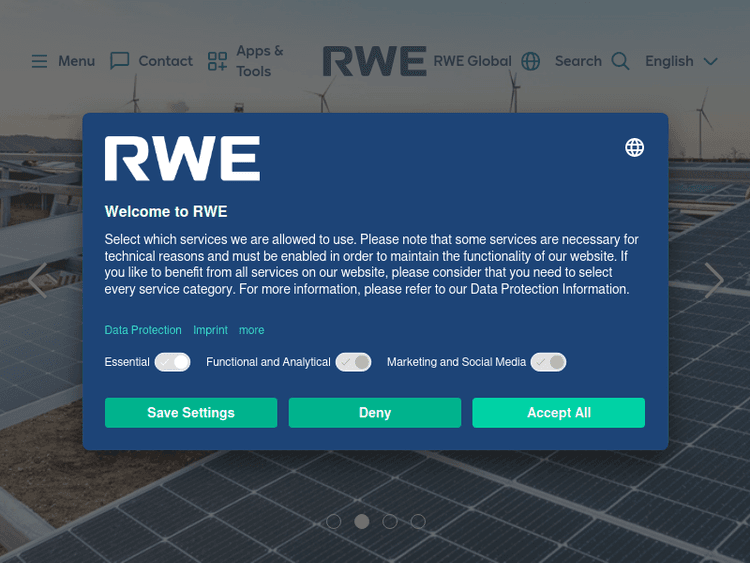Click the Save Settings button
This screenshot has height=563, width=750.
191,412
